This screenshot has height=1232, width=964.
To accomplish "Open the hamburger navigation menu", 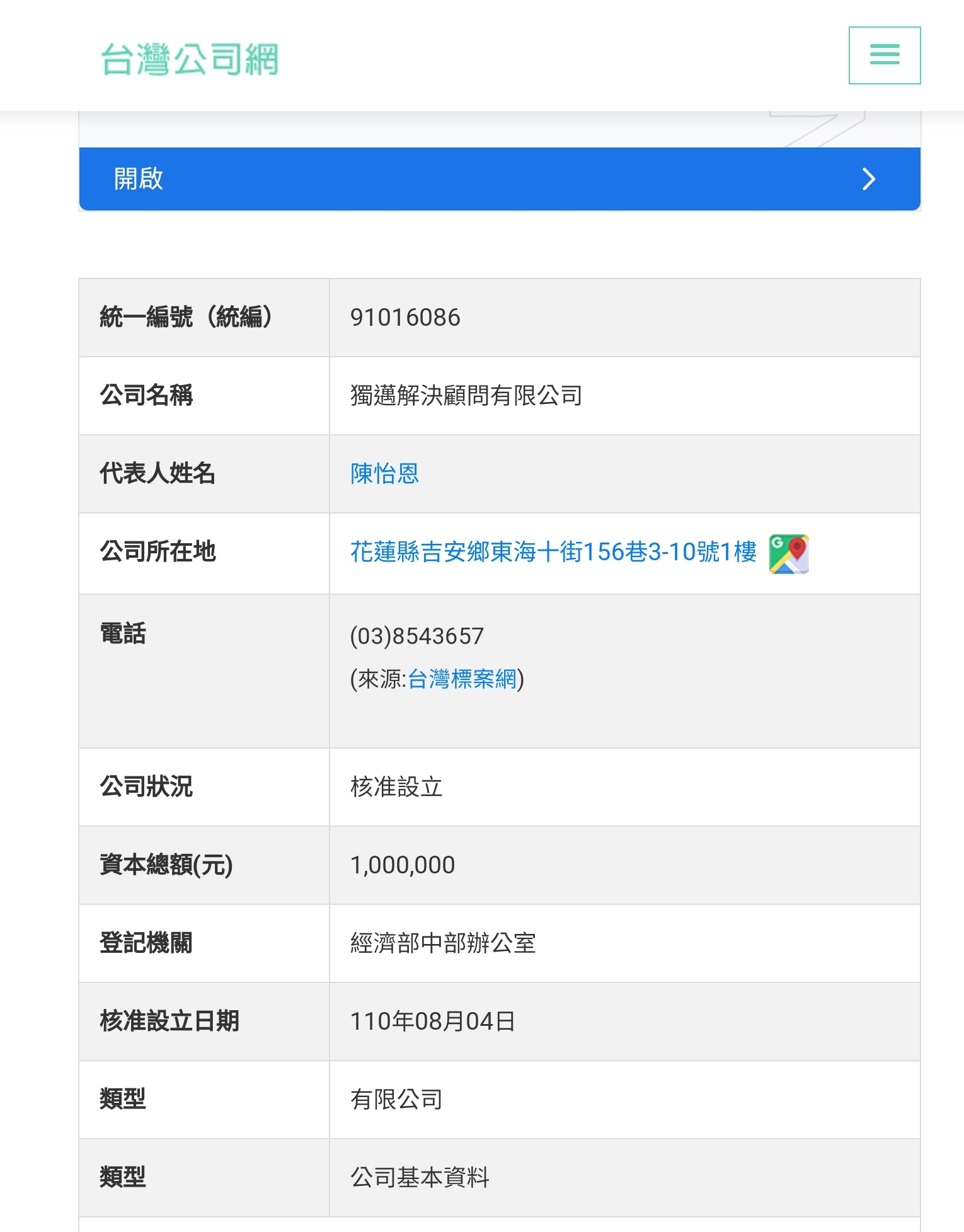I will coord(884,55).
